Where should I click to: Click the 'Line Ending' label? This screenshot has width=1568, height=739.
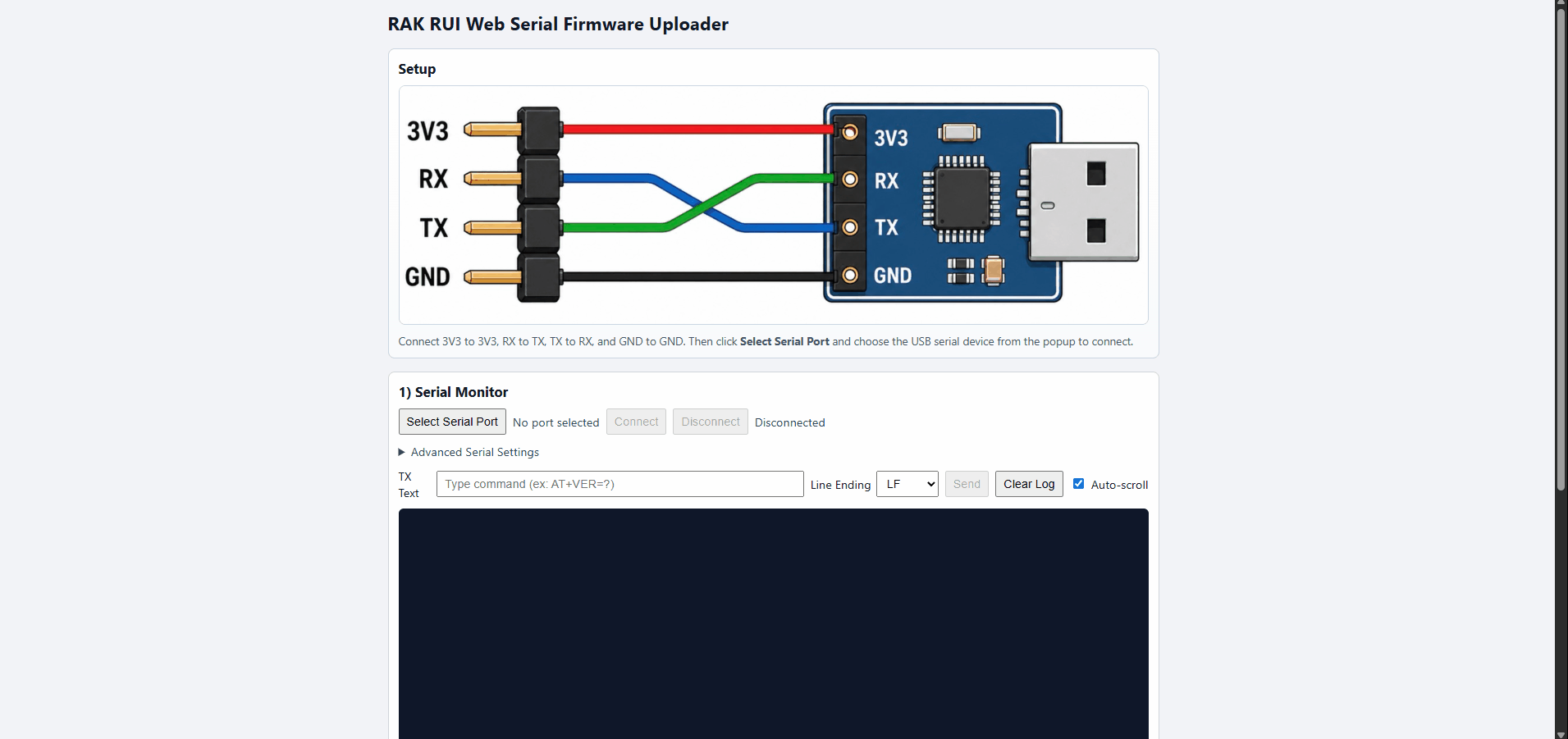(840, 485)
